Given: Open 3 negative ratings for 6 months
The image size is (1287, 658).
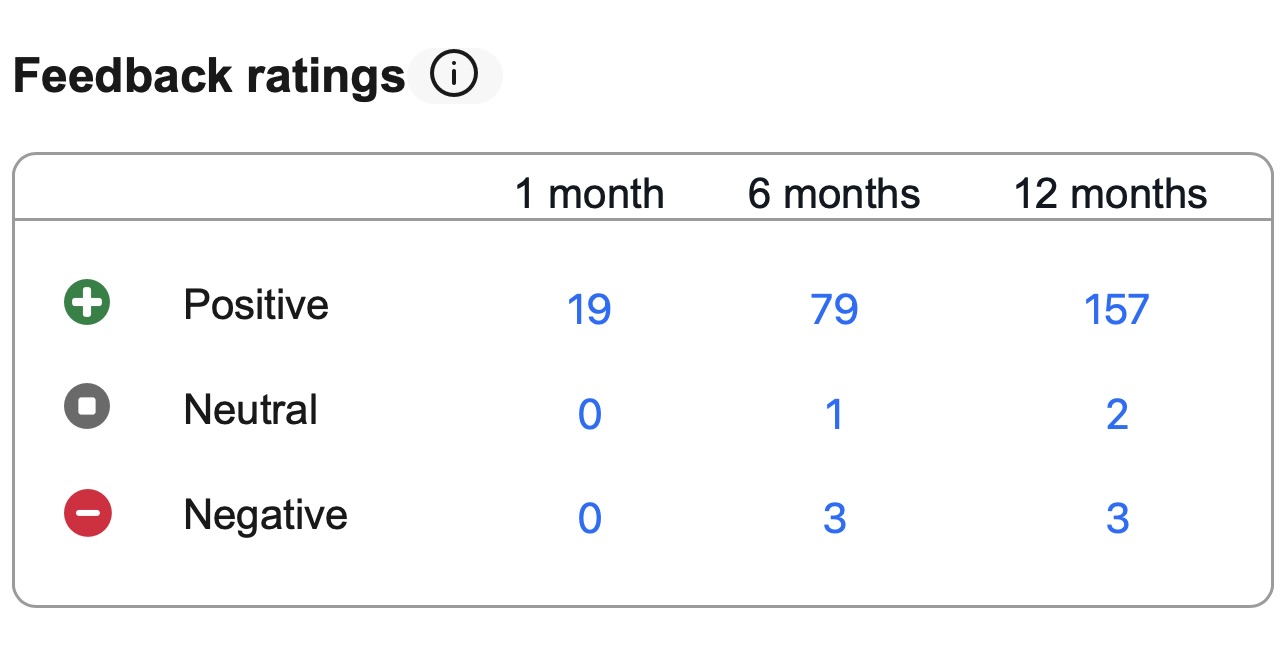Looking at the screenshot, I should click(834, 519).
